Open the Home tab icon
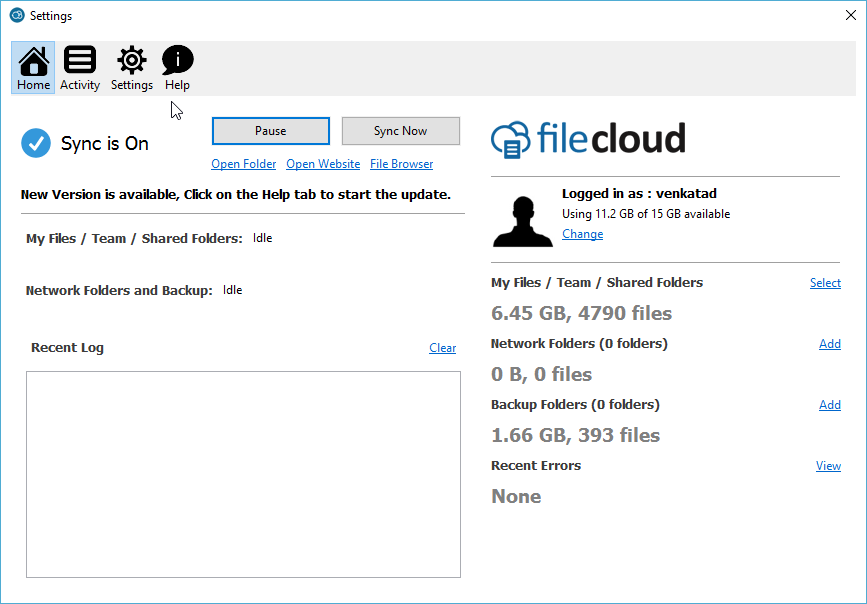The image size is (867, 604). 34,61
